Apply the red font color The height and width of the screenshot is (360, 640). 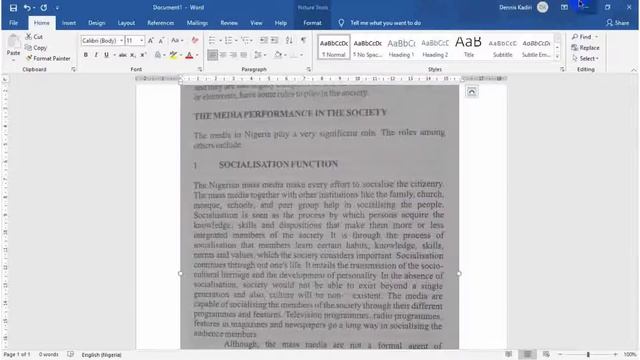(189, 55)
